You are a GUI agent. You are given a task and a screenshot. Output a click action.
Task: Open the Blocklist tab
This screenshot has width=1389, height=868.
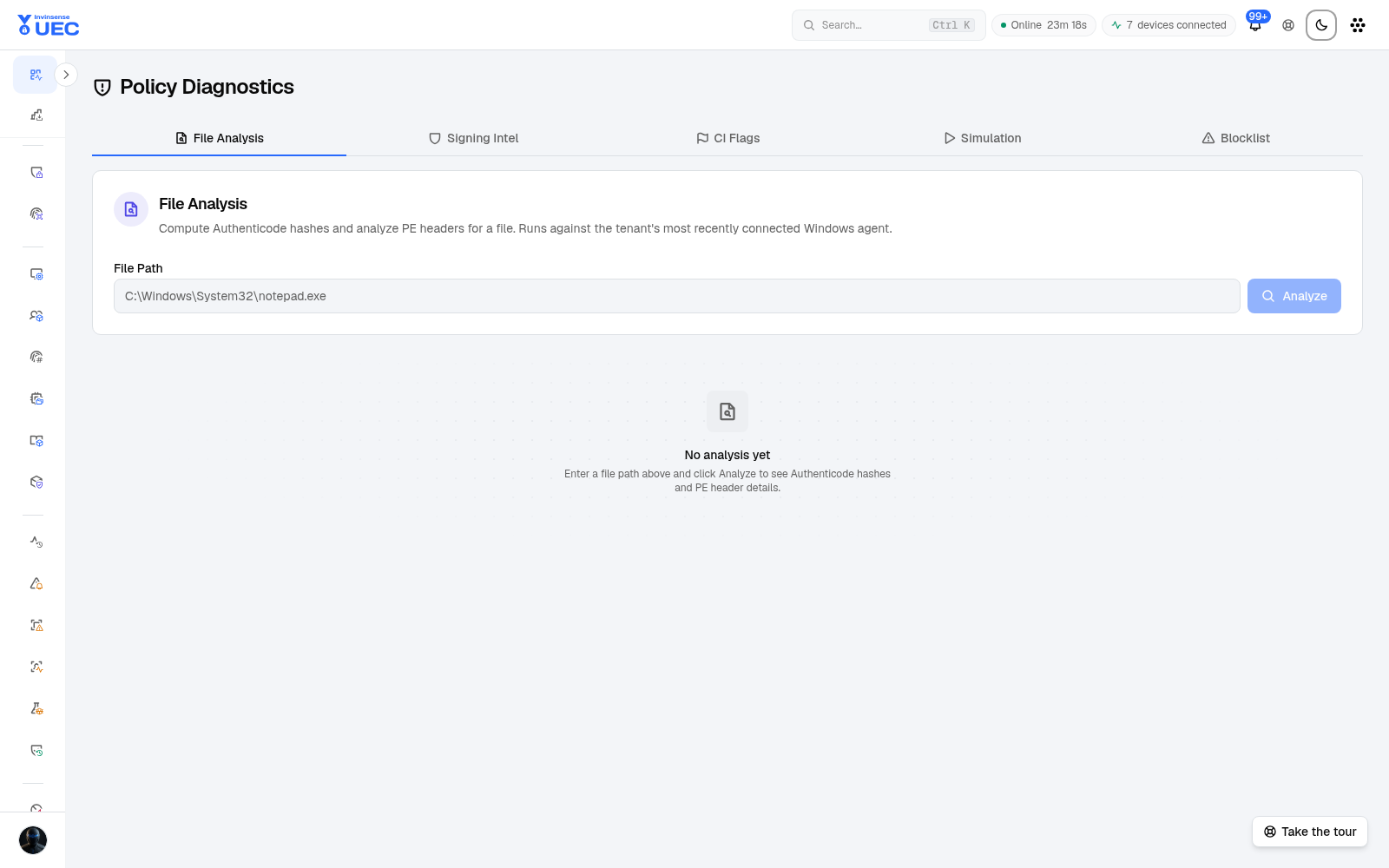pyautogui.click(x=1236, y=138)
